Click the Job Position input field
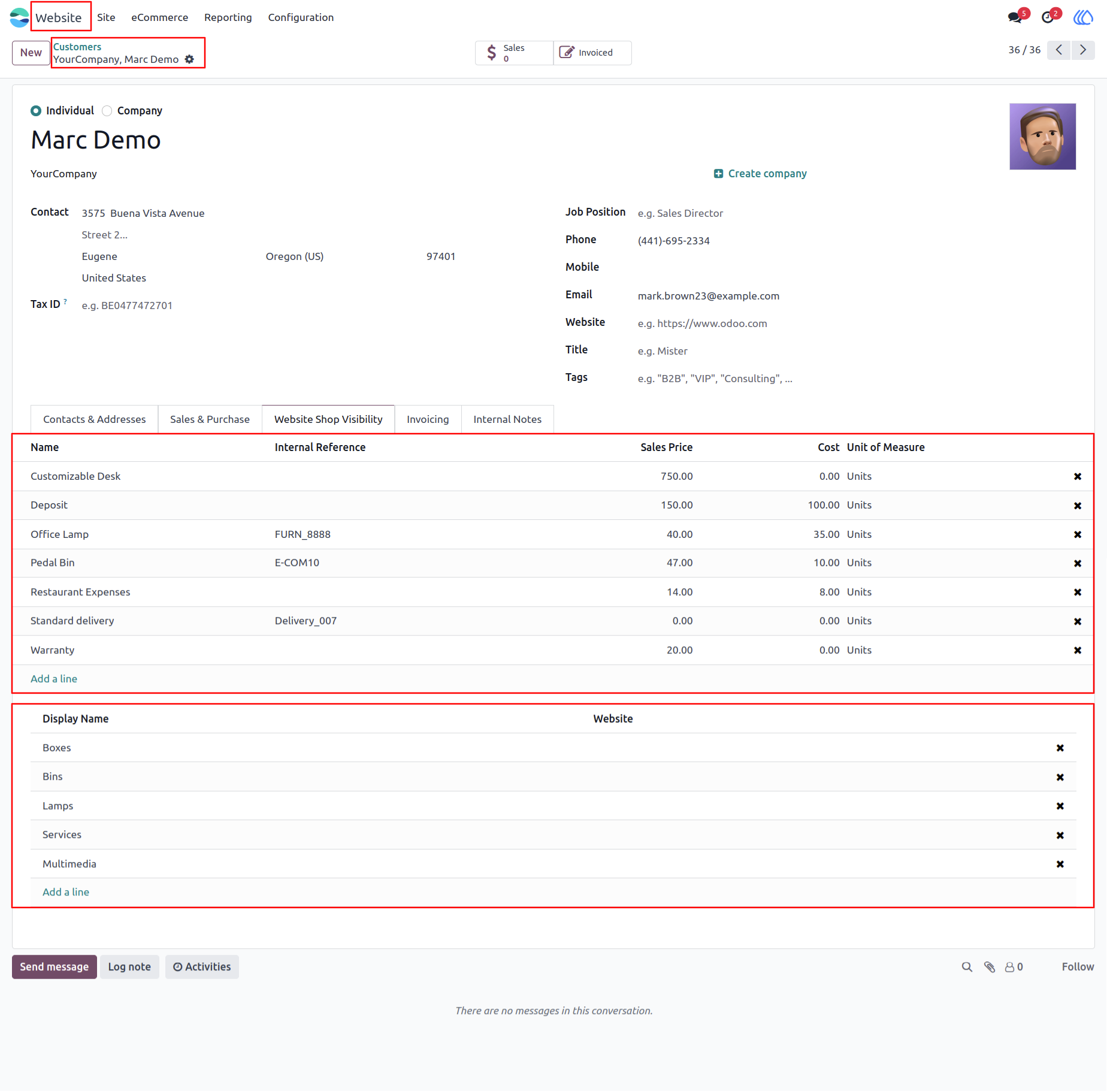The height and width of the screenshot is (1092, 1107). [x=857, y=213]
